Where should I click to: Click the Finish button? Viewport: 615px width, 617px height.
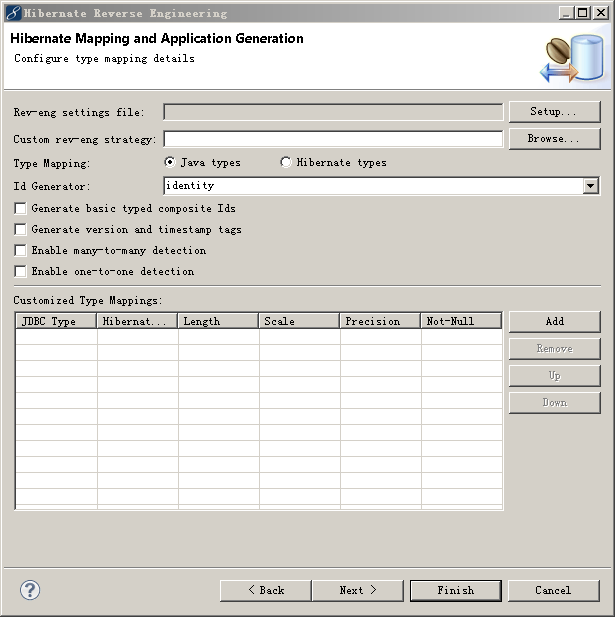455,590
